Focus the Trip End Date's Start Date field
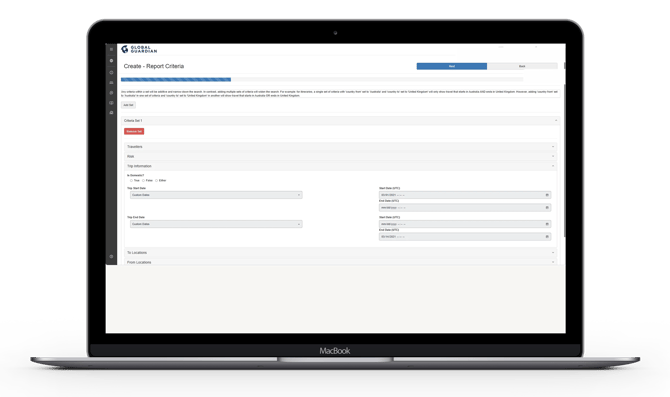The image size is (670, 397). 464,224
